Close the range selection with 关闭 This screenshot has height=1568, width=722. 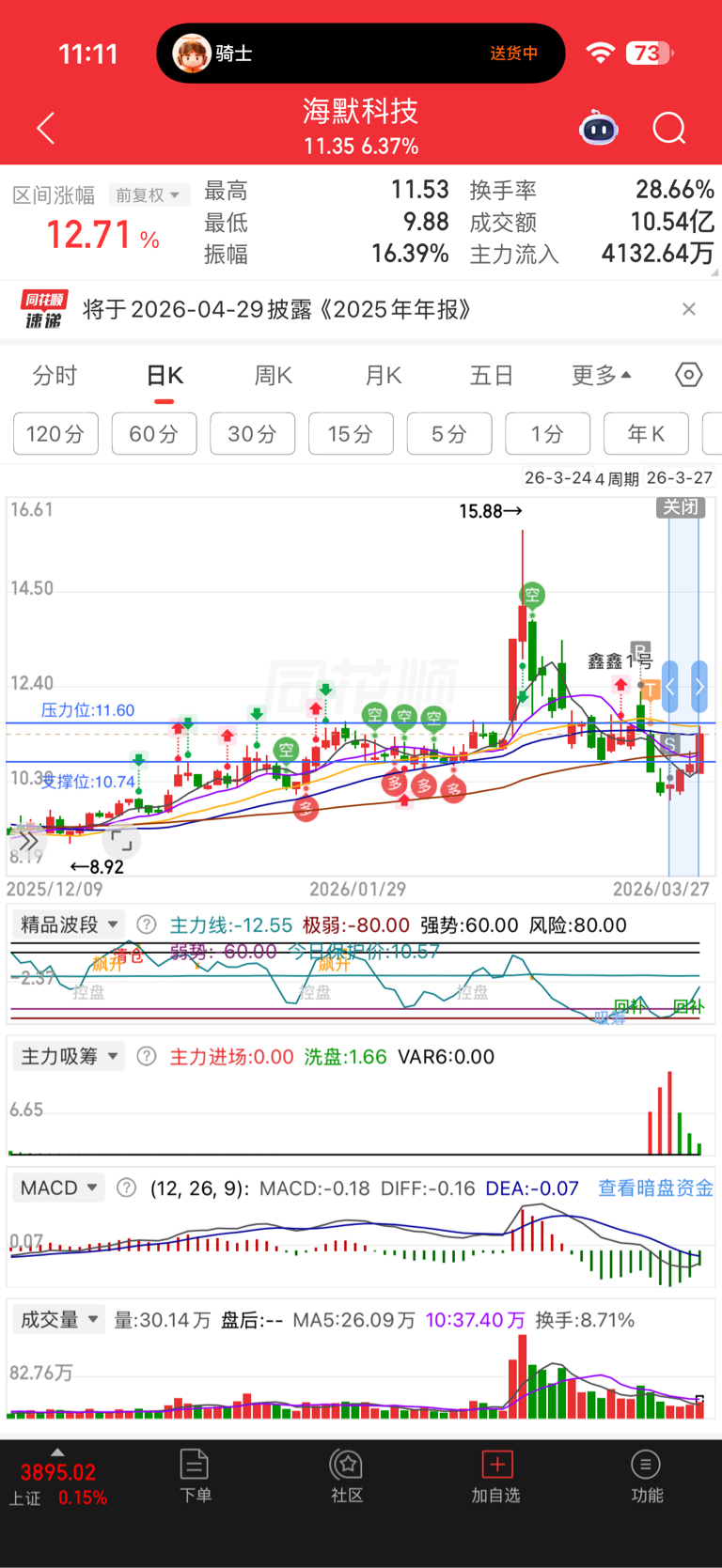point(680,507)
